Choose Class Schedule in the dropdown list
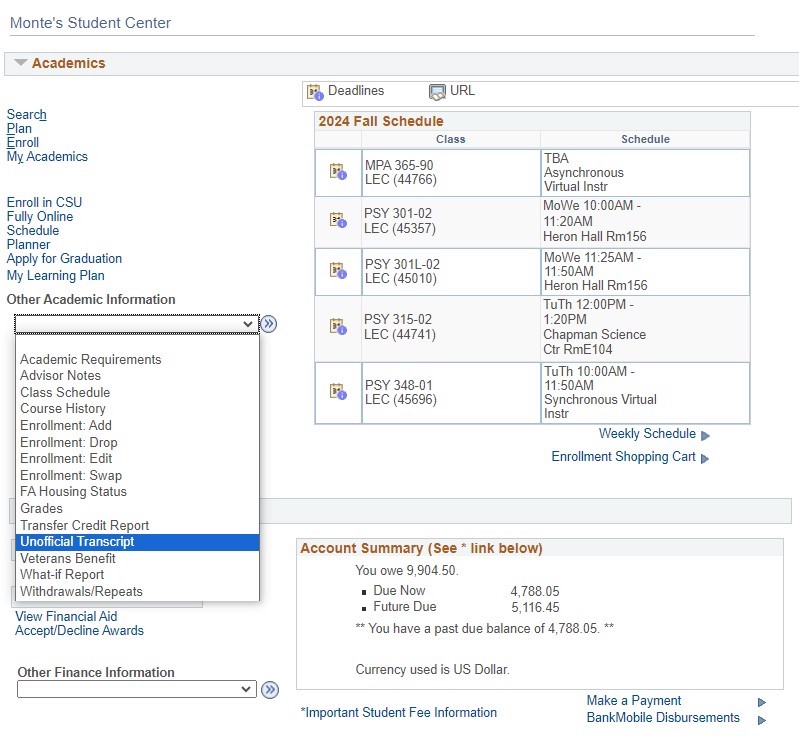The height and width of the screenshot is (746, 799). pos(137,392)
